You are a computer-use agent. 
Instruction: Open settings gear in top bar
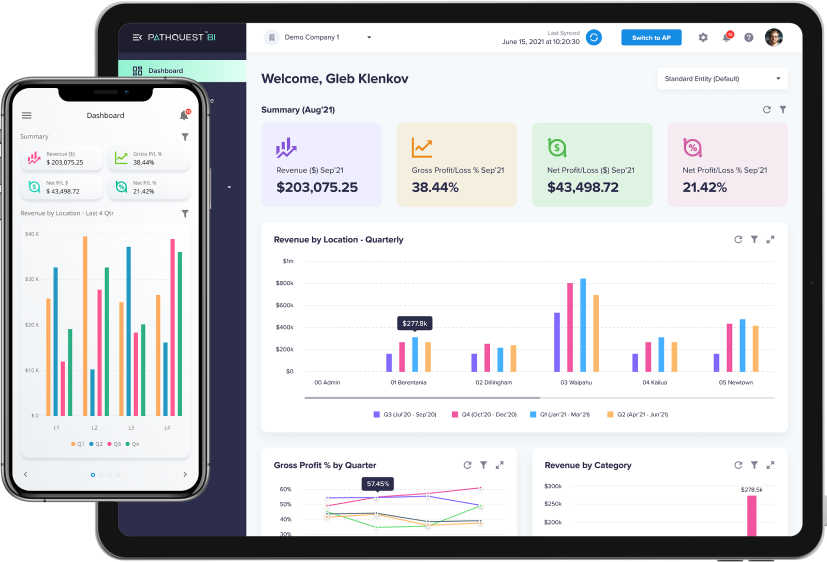(703, 37)
